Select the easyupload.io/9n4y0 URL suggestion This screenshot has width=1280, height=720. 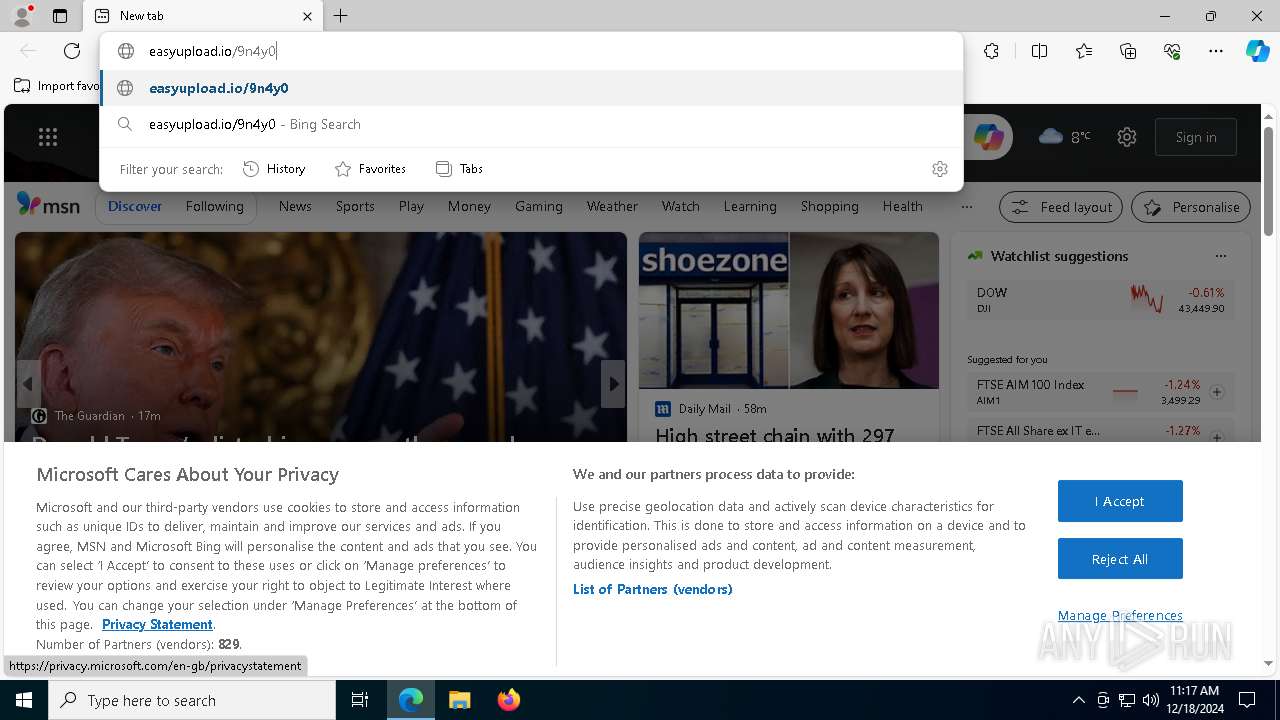point(531,88)
